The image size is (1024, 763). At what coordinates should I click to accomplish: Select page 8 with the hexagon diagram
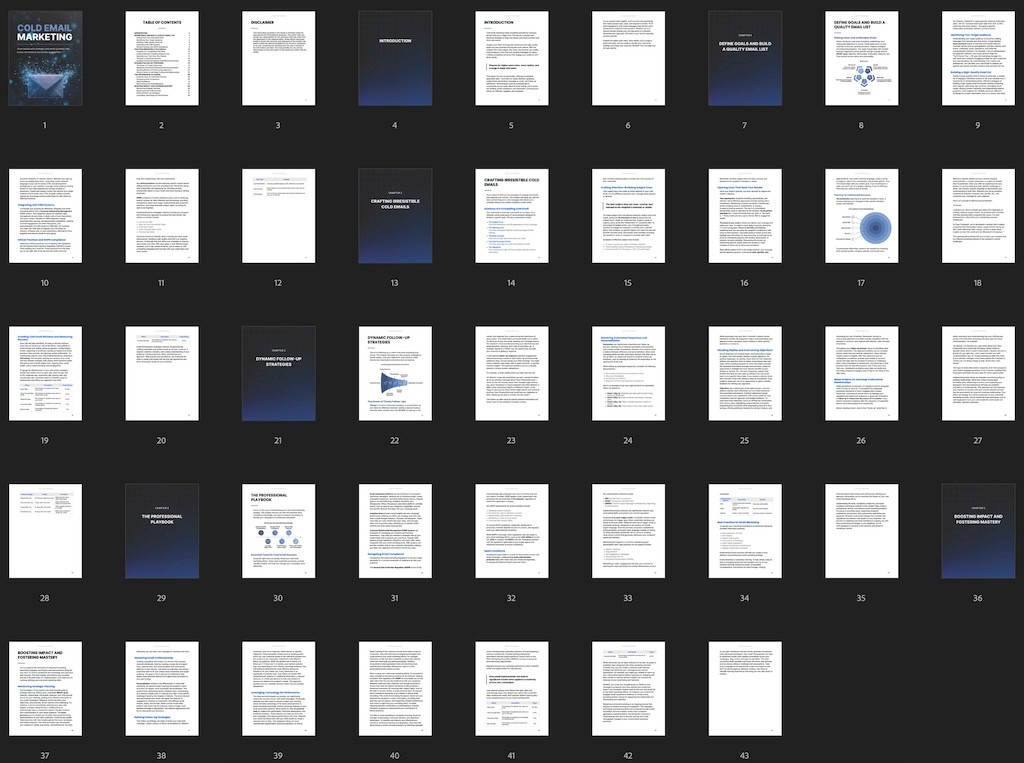(x=861, y=58)
